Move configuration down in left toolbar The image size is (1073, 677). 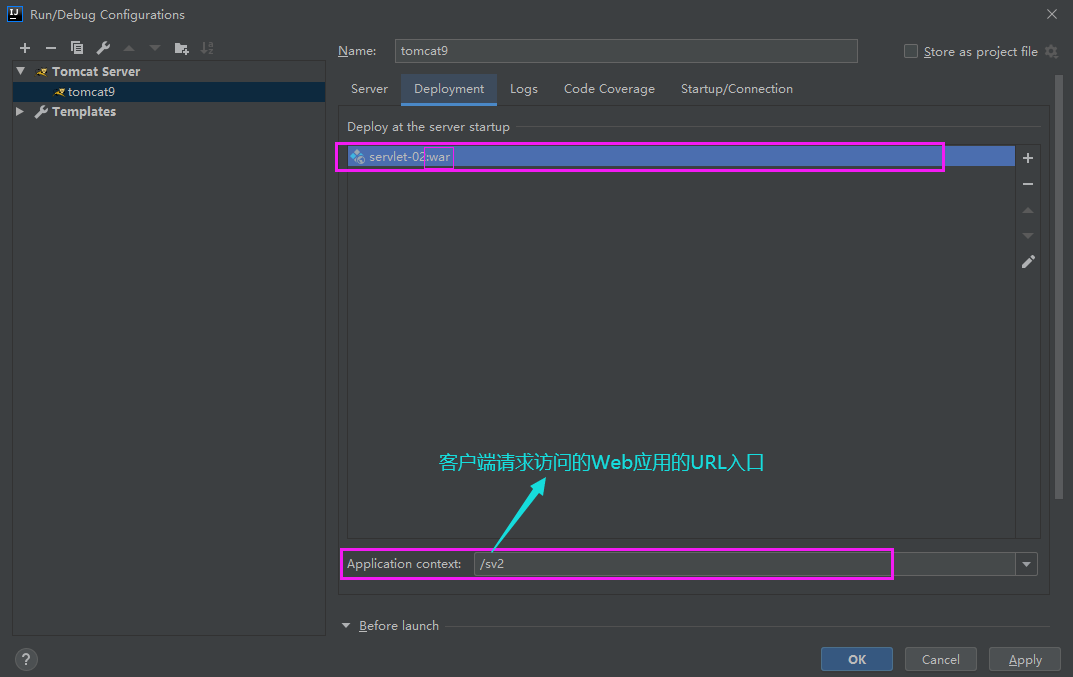(155, 48)
